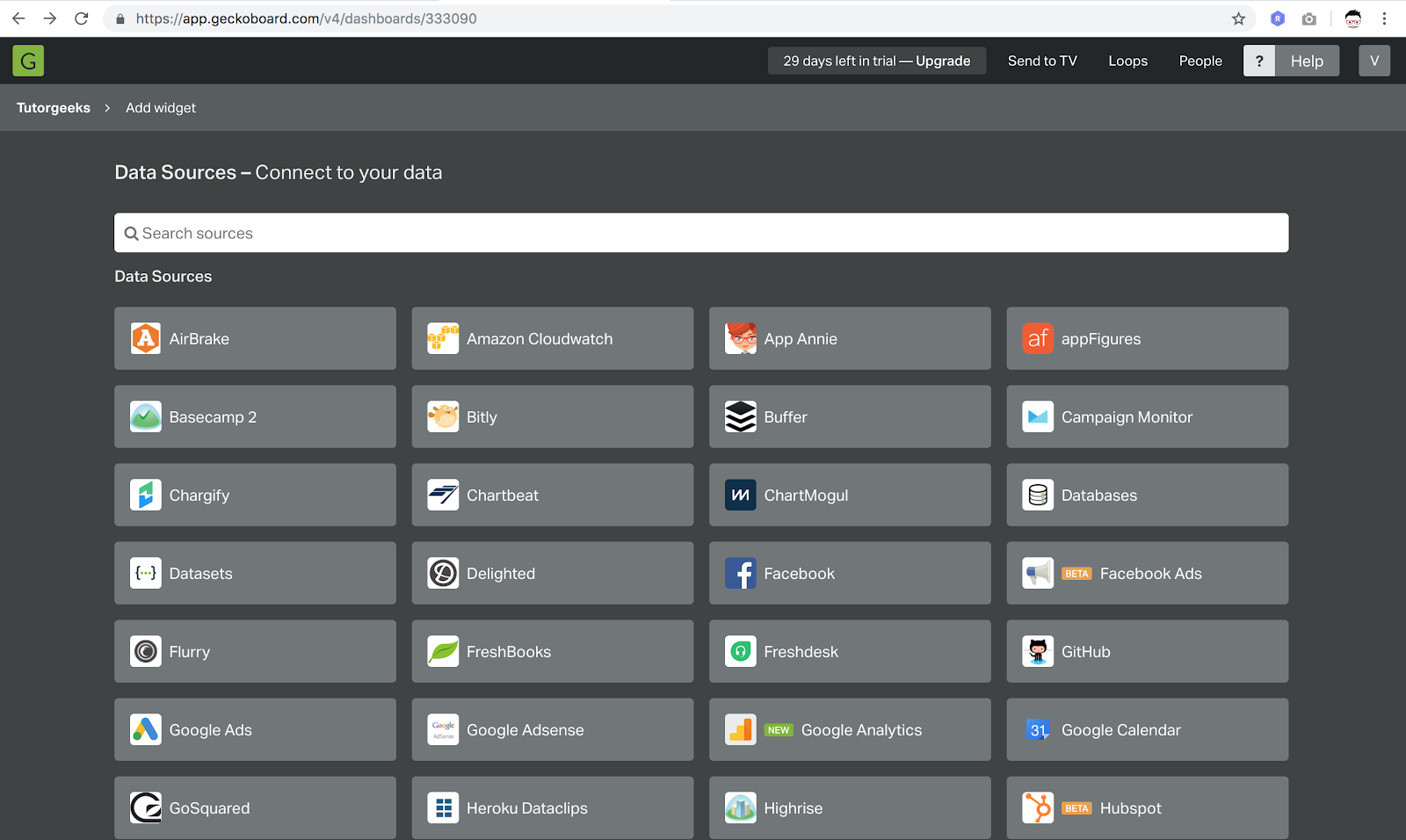Click the Amazon Cloudwatch cubes icon
This screenshot has width=1406, height=840.
pyautogui.click(x=443, y=338)
